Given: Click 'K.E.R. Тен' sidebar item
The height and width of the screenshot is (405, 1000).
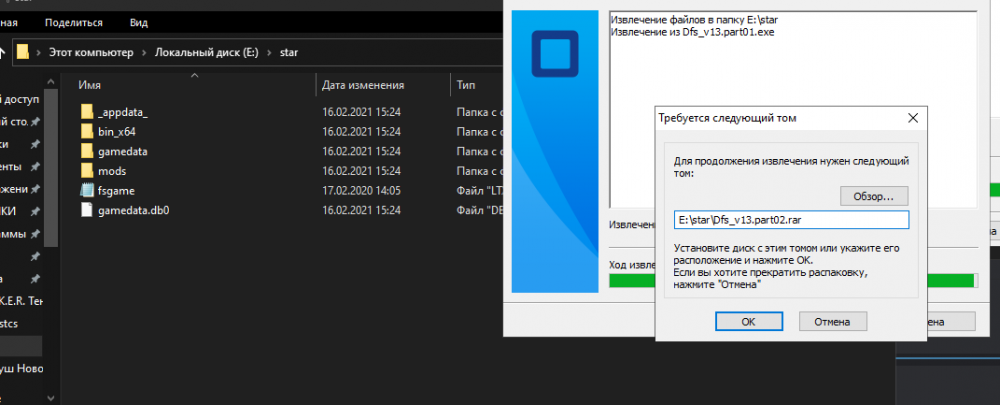Looking at the screenshot, I should [x=22, y=301].
